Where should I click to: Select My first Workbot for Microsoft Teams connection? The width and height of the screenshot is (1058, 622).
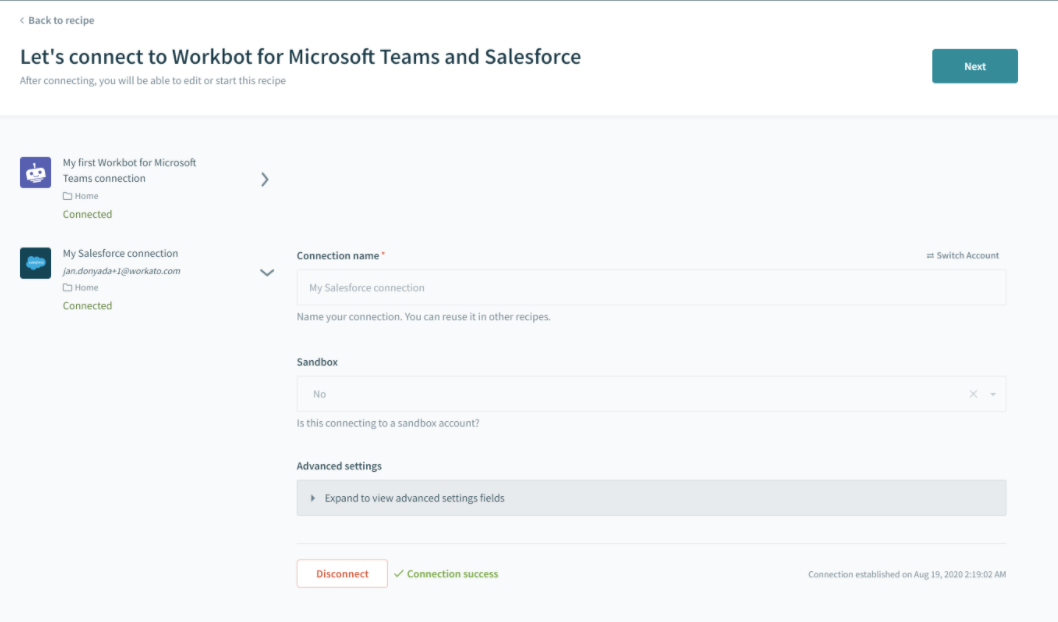(129, 170)
